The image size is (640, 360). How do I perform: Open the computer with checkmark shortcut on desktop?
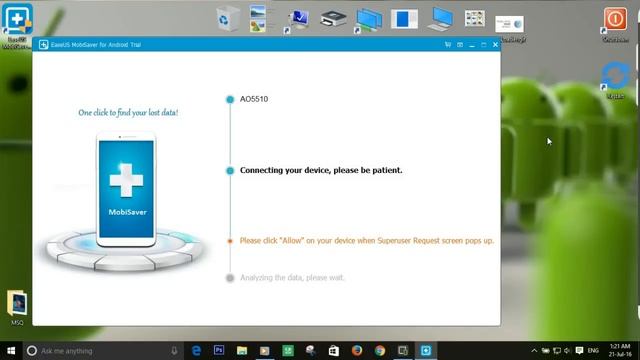tap(297, 20)
